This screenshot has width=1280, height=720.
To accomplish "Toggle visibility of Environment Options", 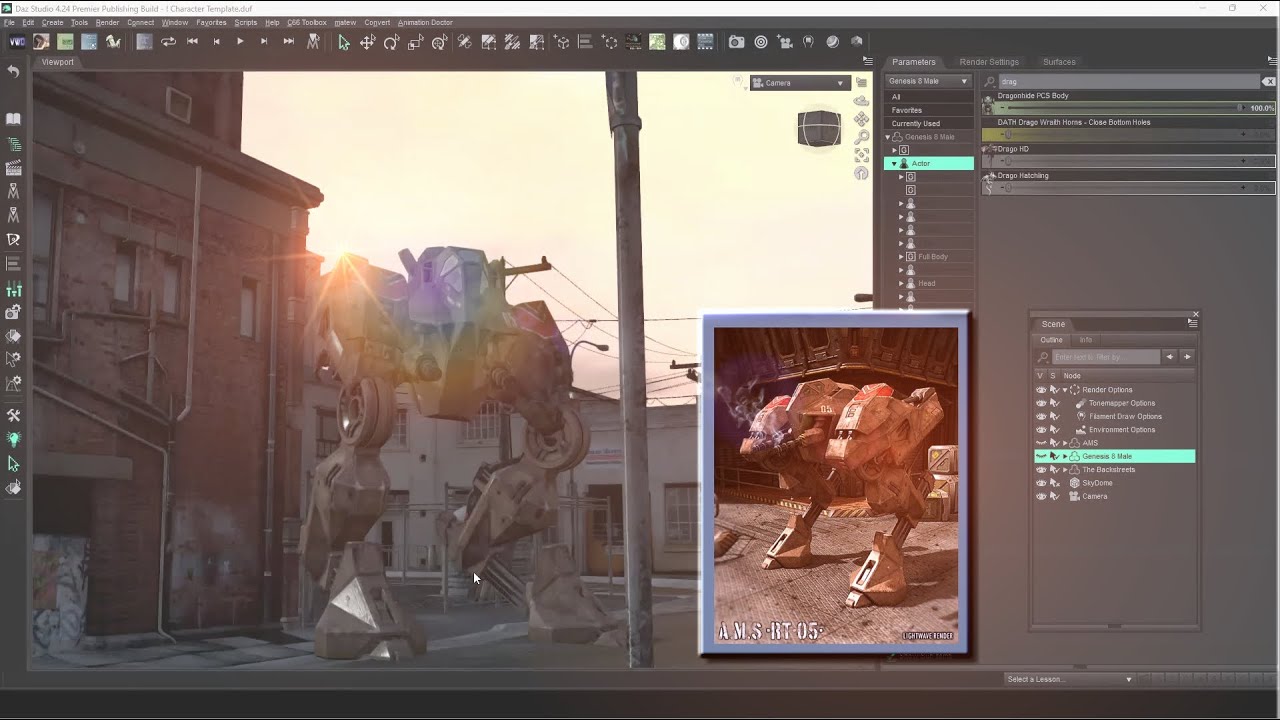I will pos(1041,430).
